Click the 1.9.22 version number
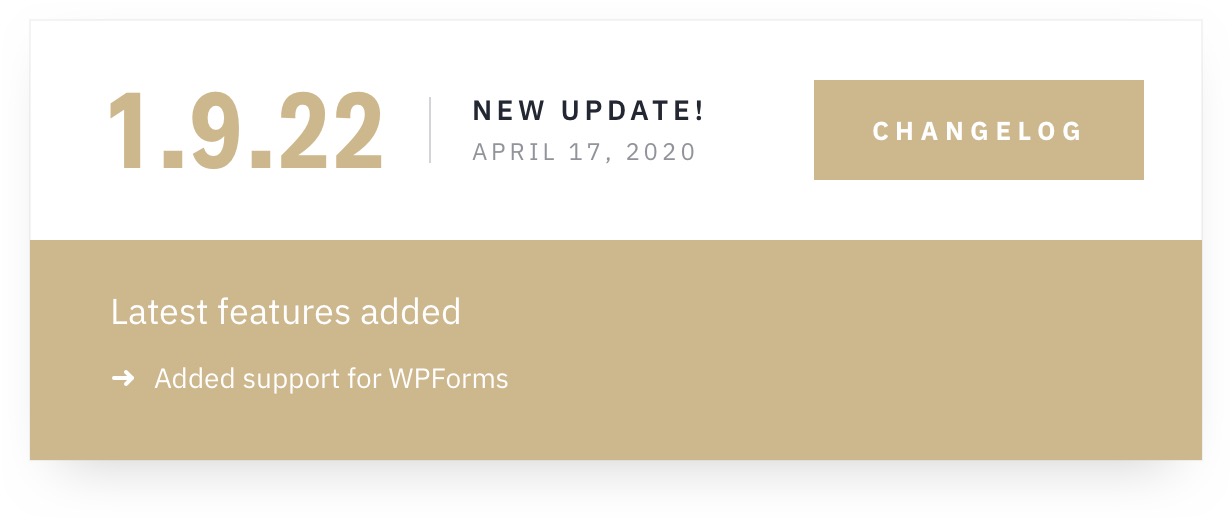 coord(246,132)
